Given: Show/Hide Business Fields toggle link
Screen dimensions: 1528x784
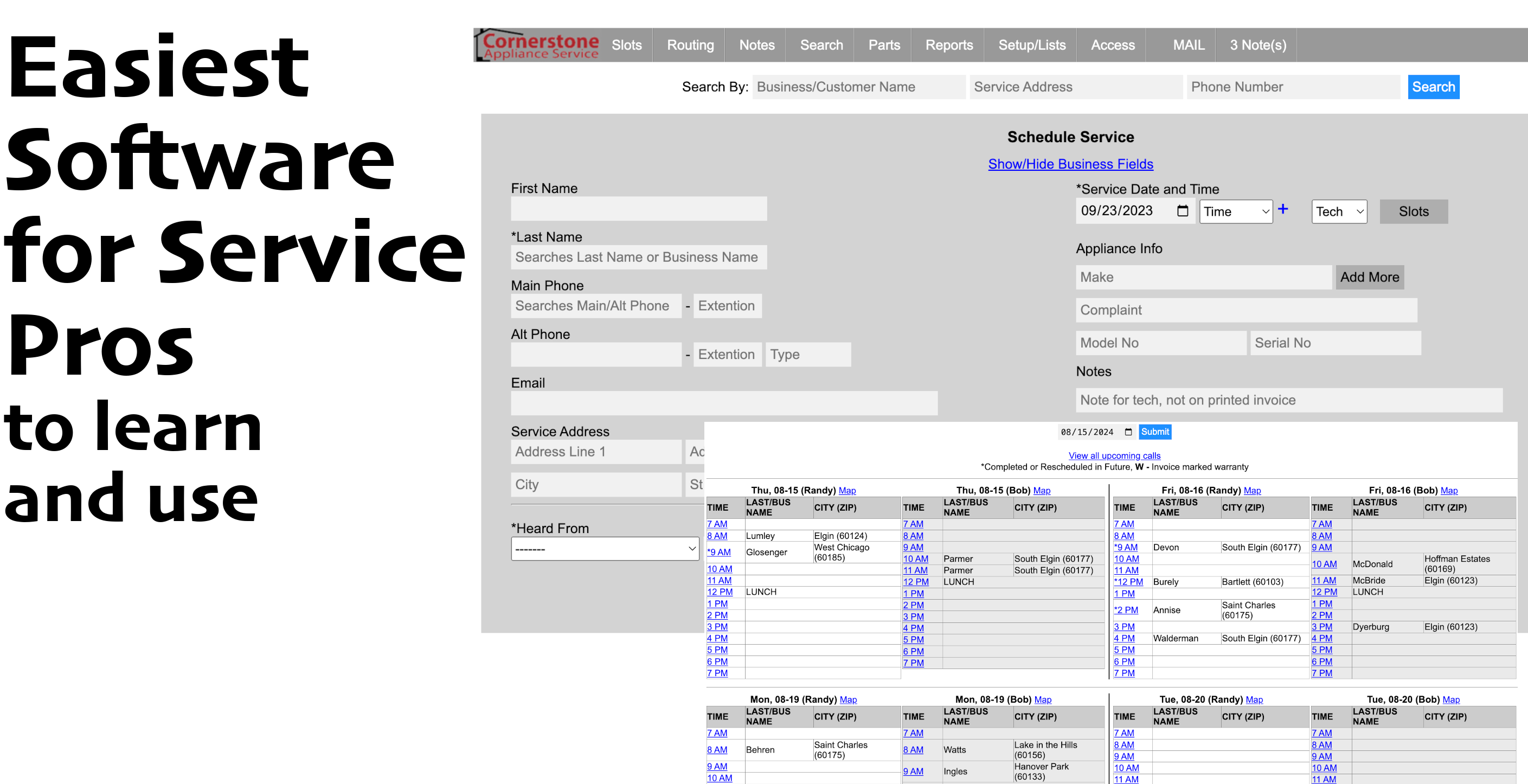Looking at the screenshot, I should [1070, 164].
